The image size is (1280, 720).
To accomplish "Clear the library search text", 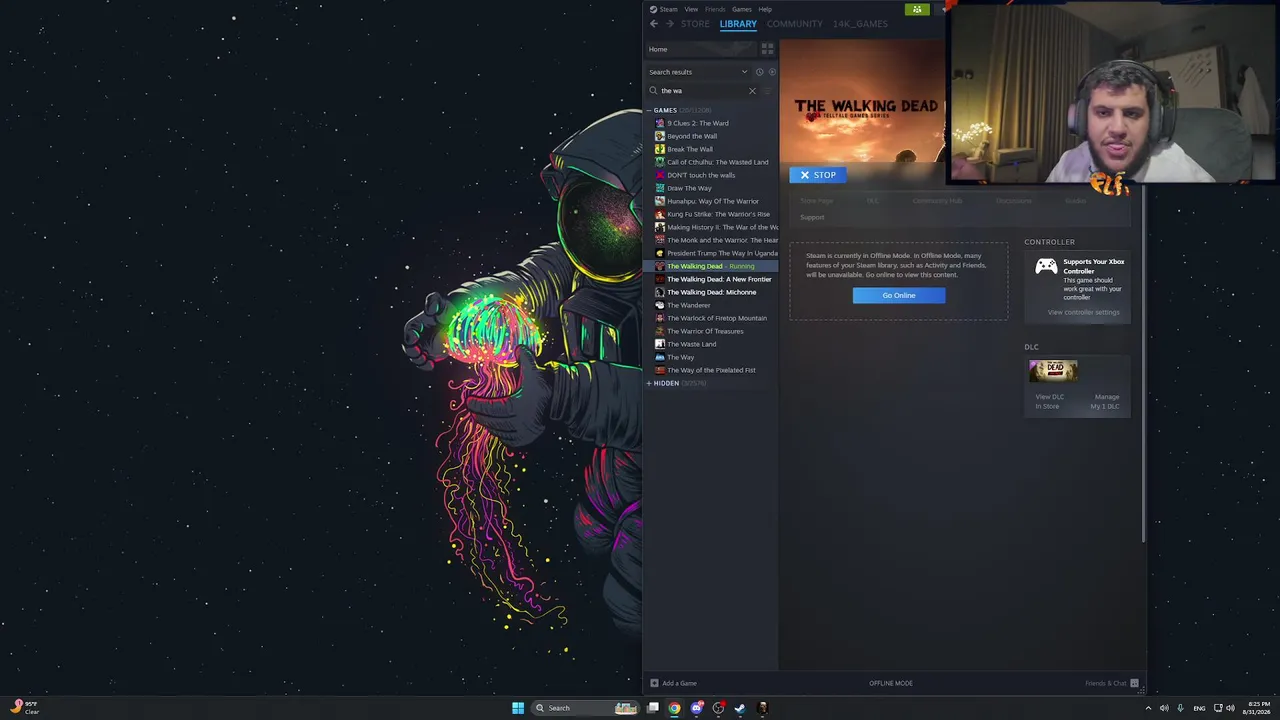I will 752,91.
